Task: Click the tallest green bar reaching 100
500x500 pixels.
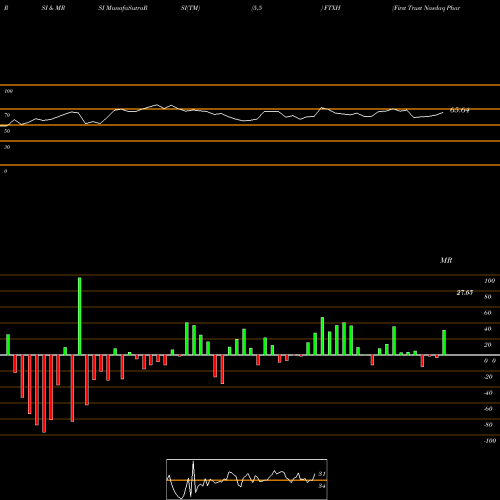Action: [80, 316]
